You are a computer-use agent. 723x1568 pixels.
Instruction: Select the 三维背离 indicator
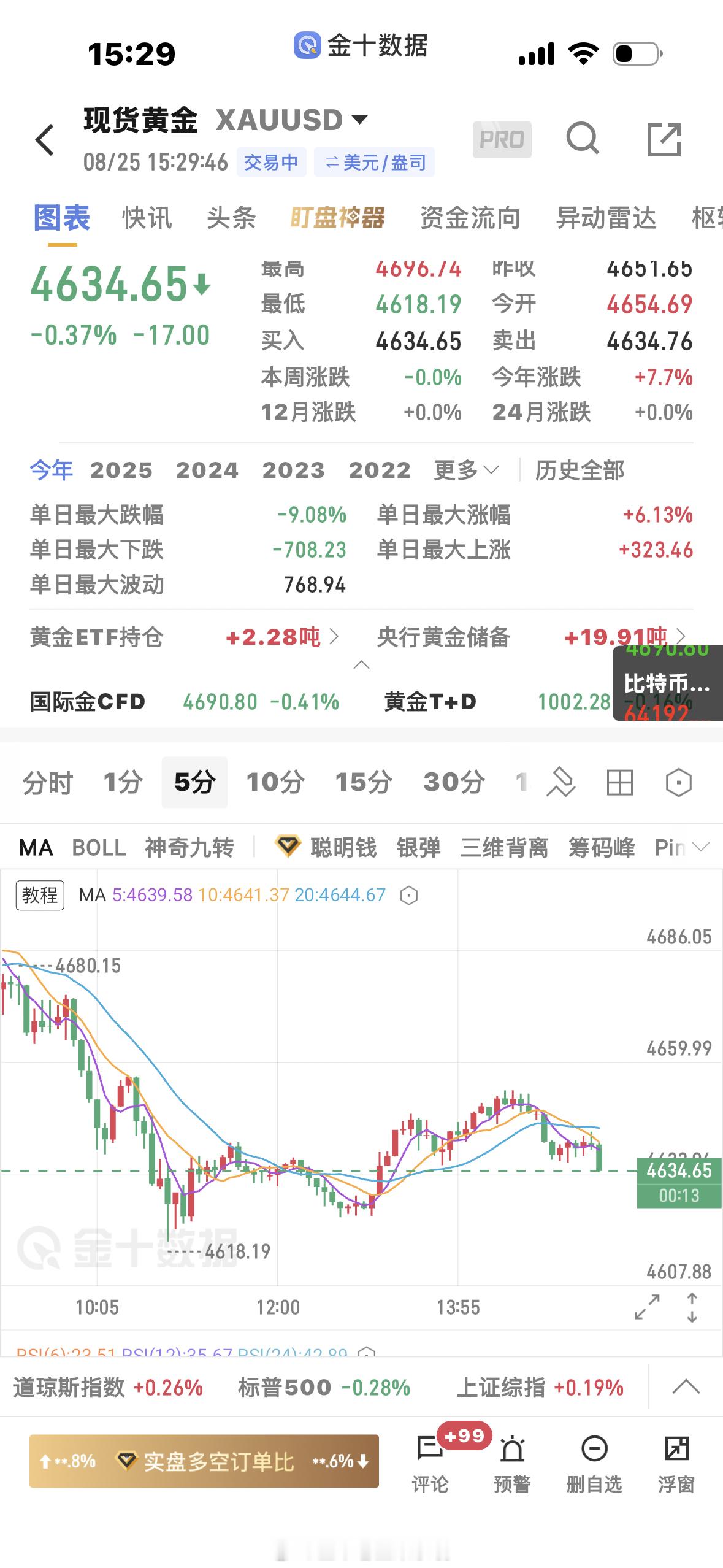coord(504,847)
